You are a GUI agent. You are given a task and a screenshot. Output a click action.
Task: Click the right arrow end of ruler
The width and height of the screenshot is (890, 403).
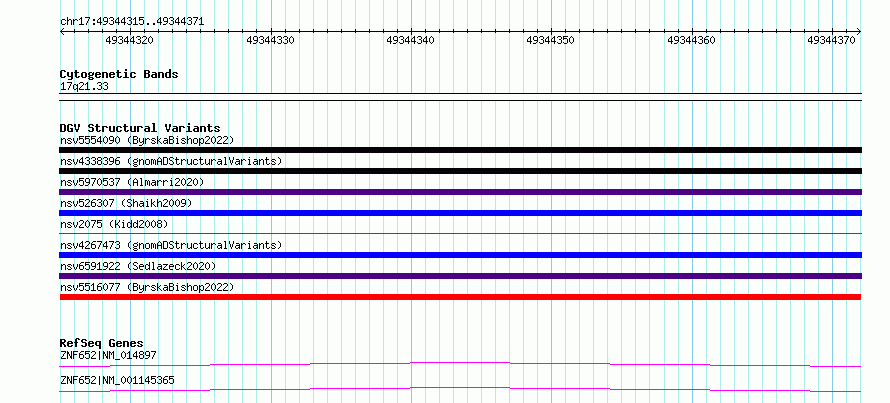coord(858,31)
